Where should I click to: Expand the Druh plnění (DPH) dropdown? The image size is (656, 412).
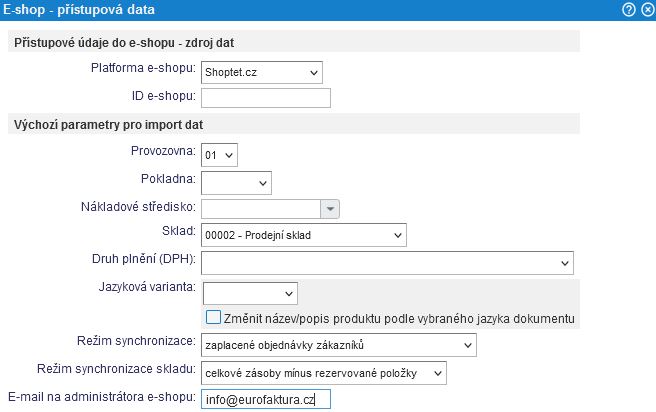[x=387, y=263]
